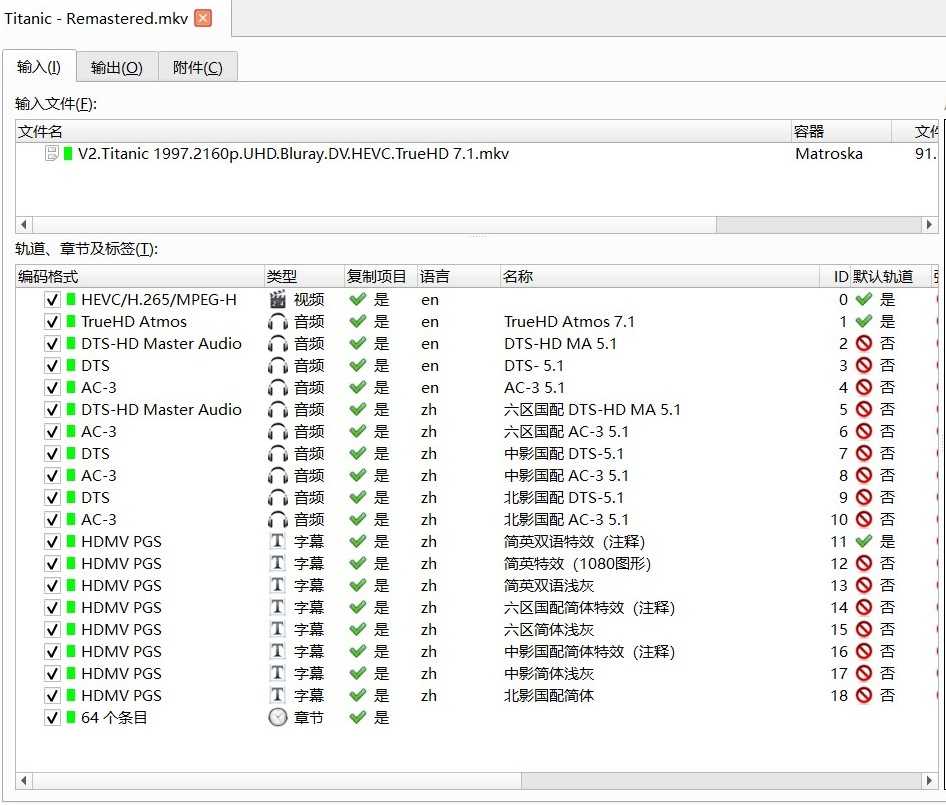946x805 pixels.
Task: Toggle checkbox for 六区国配 AC-3 5.1
Action: [x=52, y=431]
